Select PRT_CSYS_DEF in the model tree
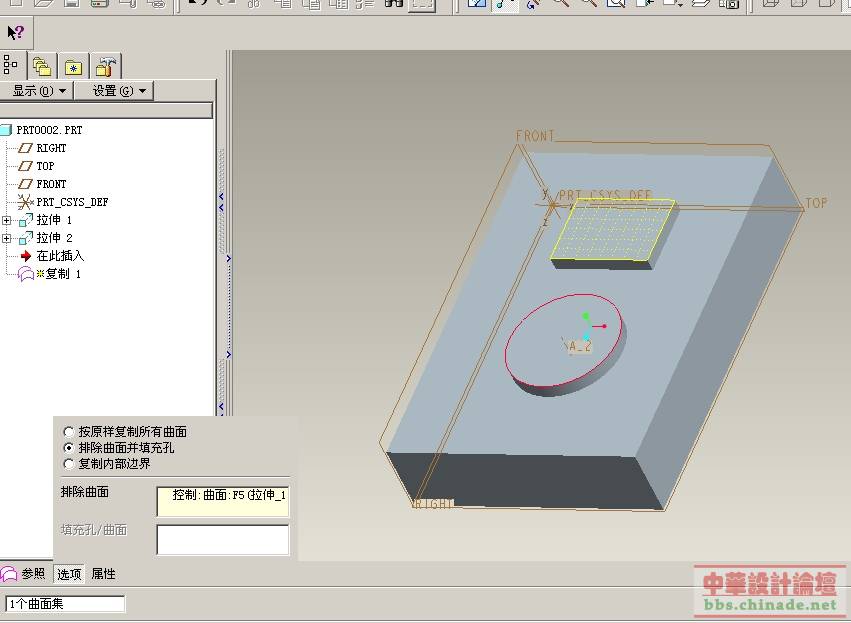The height and width of the screenshot is (623, 851). [x=72, y=202]
